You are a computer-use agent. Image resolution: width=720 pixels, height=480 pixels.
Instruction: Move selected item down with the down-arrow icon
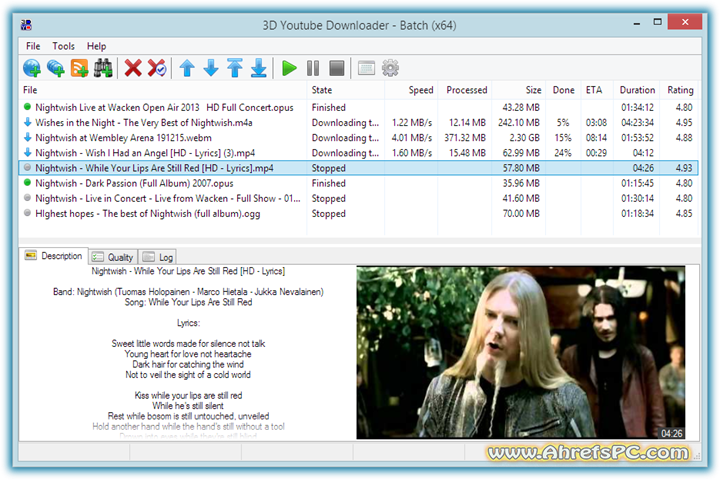click(211, 68)
